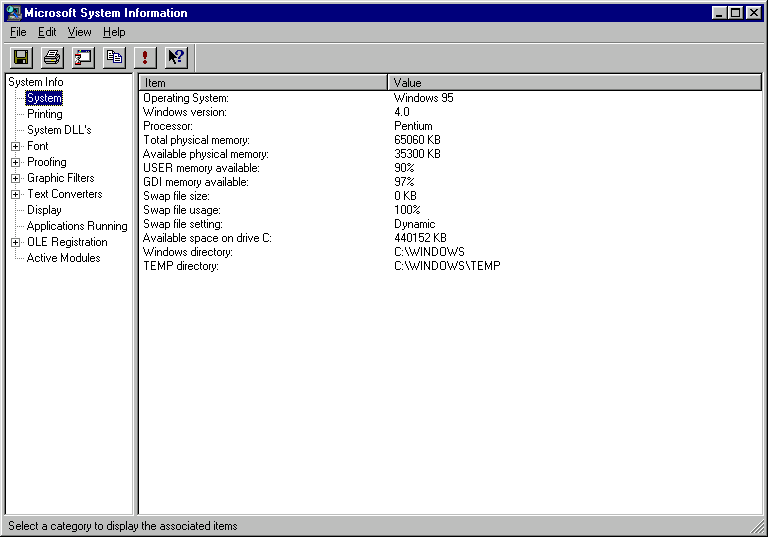768x537 pixels.
Task: Select the System category
Action: (x=44, y=98)
